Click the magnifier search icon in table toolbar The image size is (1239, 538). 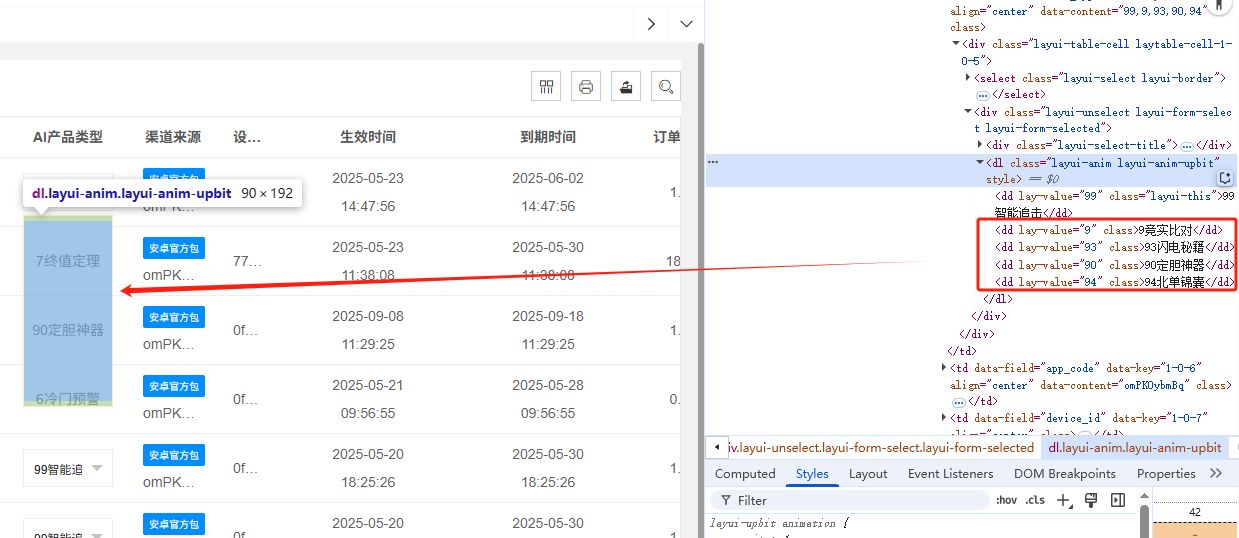(x=666, y=87)
